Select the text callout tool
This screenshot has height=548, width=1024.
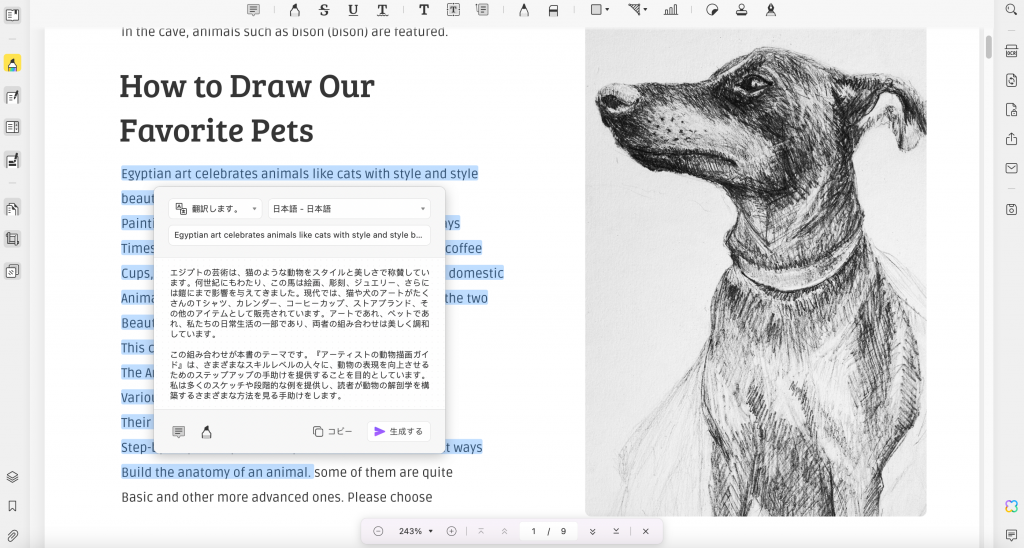(x=483, y=10)
